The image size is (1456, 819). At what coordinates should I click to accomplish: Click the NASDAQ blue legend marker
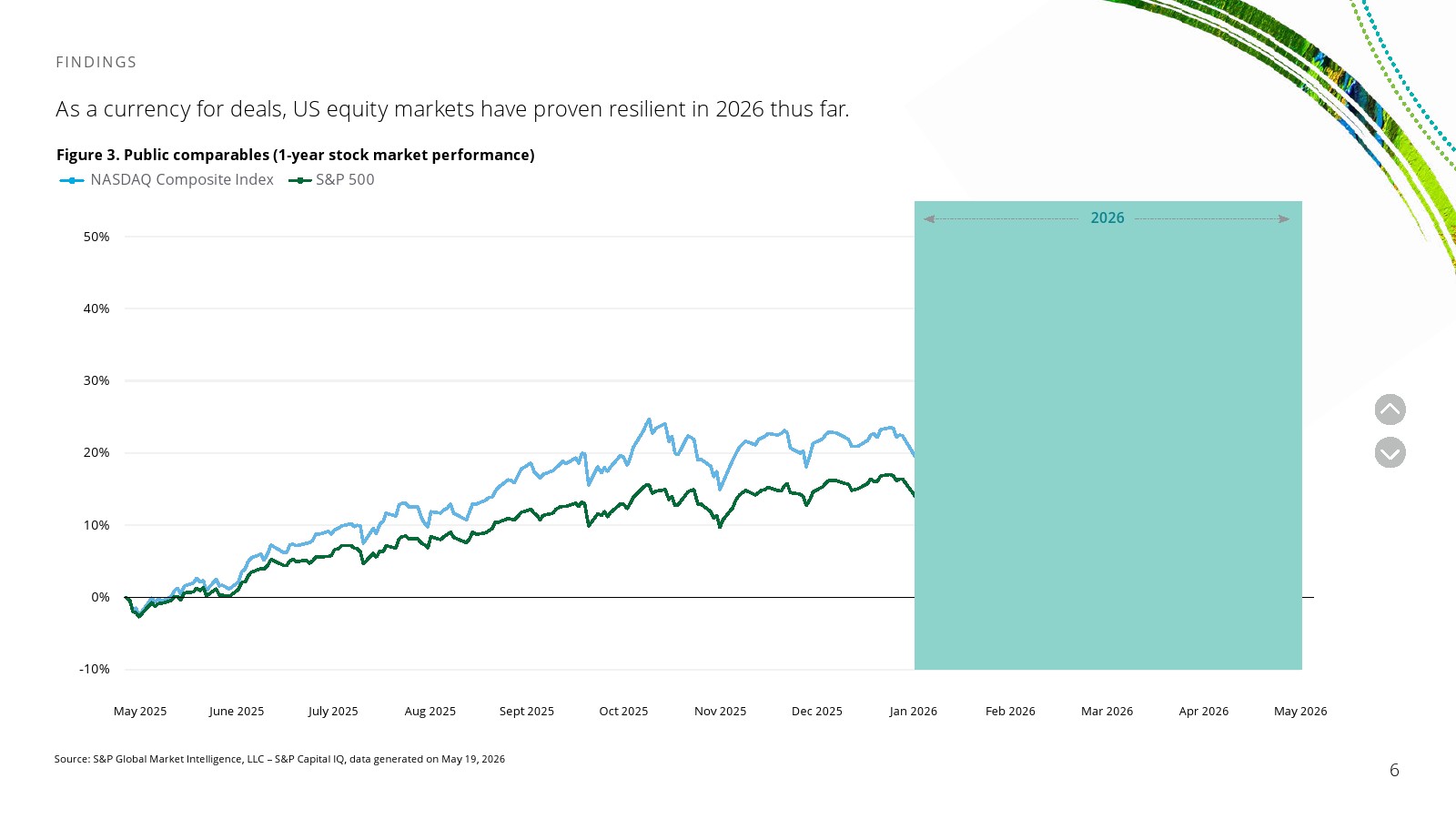(72, 180)
